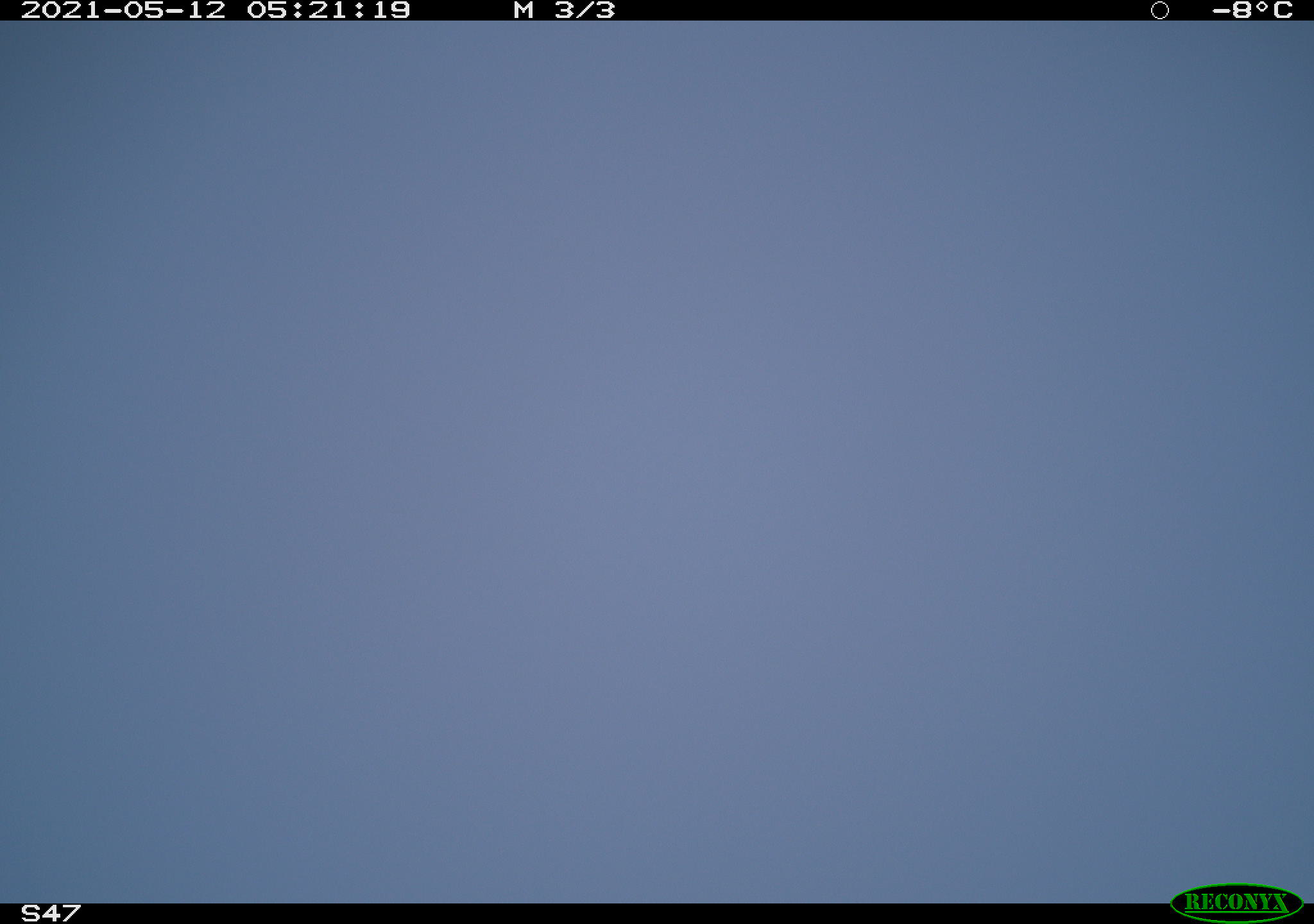The image size is (1314, 924).
Task: Click the top black info bar
Action: pyautogui.click(x=657, y=10)
